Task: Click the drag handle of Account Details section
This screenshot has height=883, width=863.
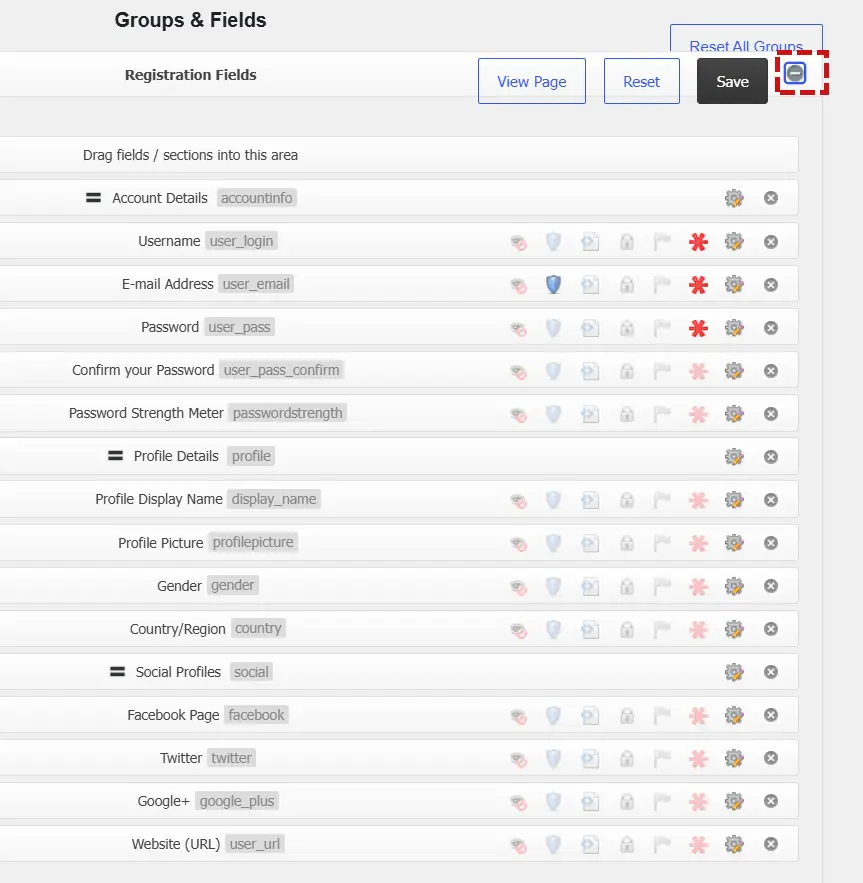Action: tap(94, 198)
